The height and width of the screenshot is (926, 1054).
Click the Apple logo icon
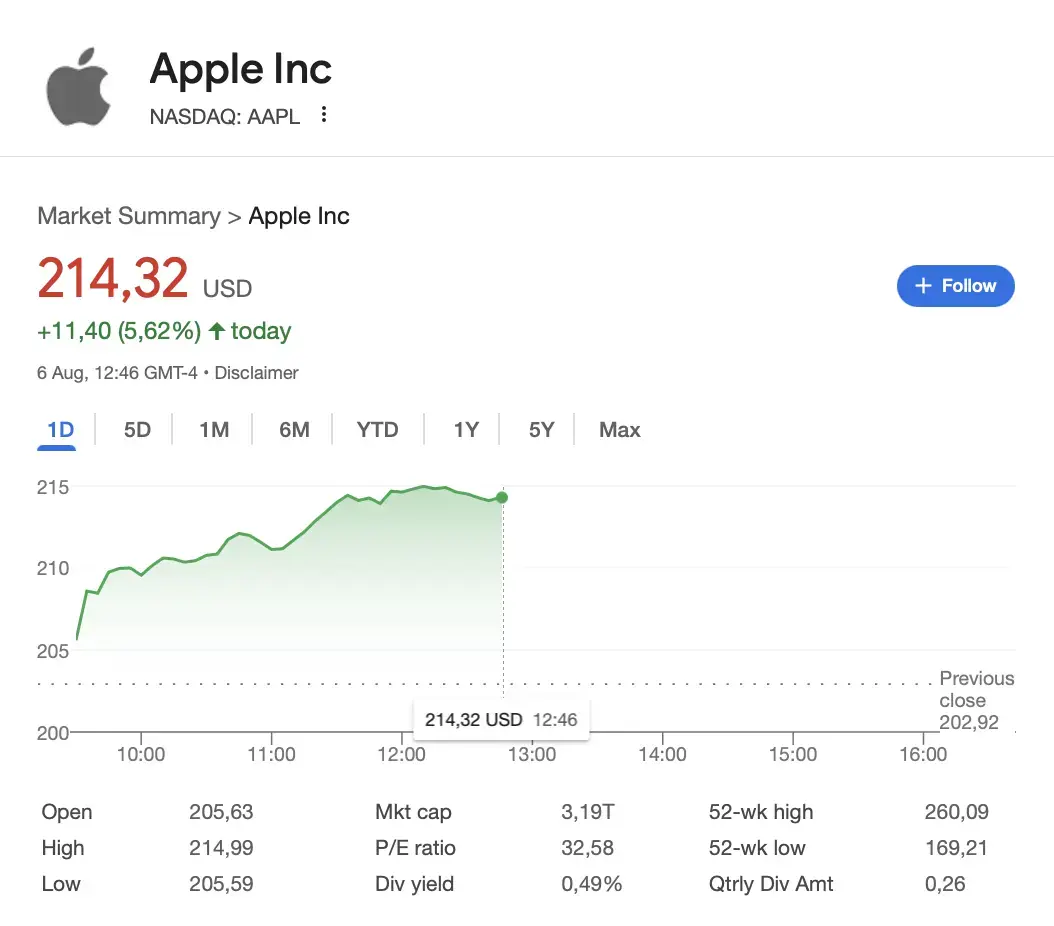coord(79,88)
